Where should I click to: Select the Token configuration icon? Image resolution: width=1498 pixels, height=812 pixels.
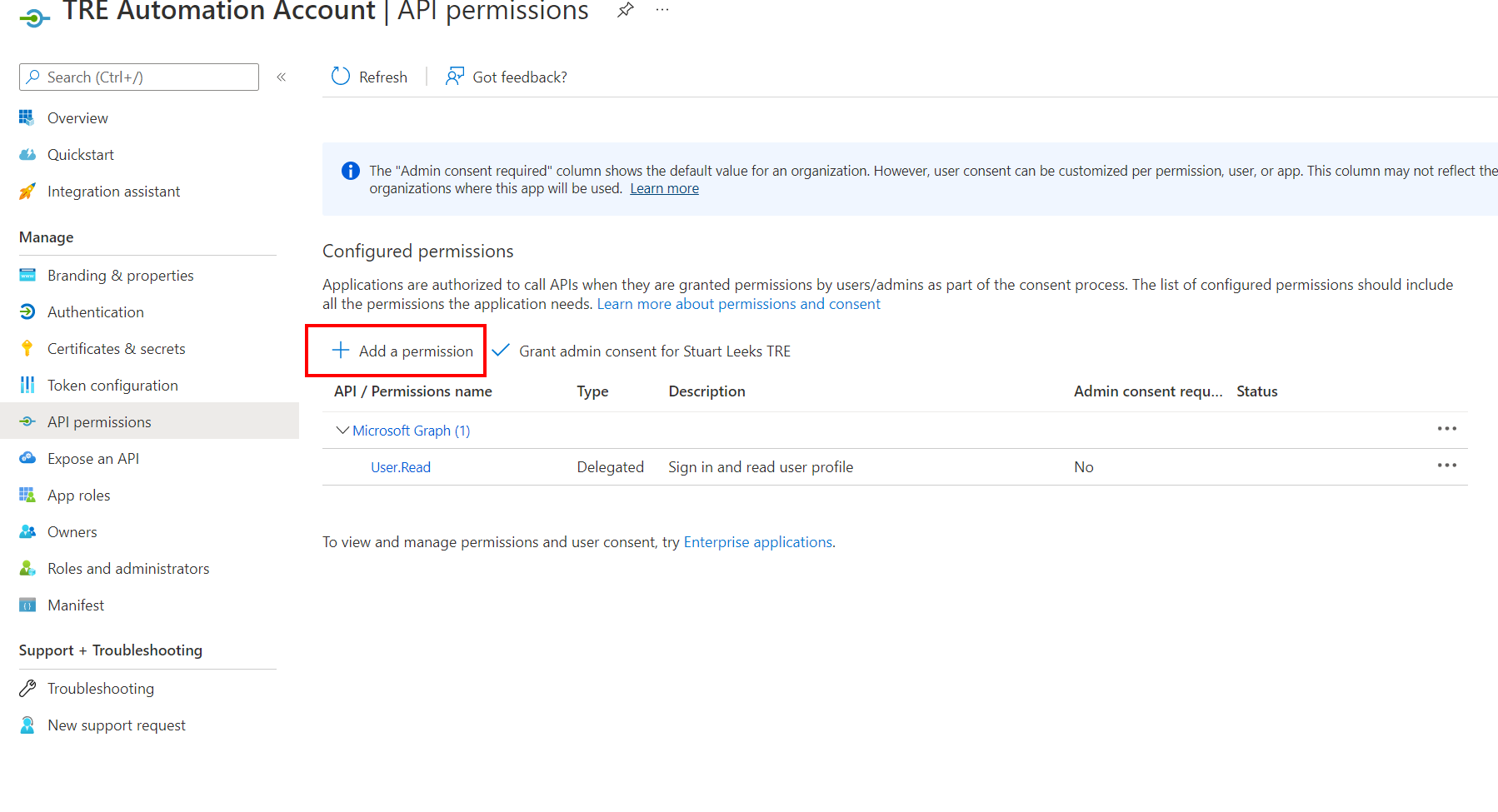27,385
